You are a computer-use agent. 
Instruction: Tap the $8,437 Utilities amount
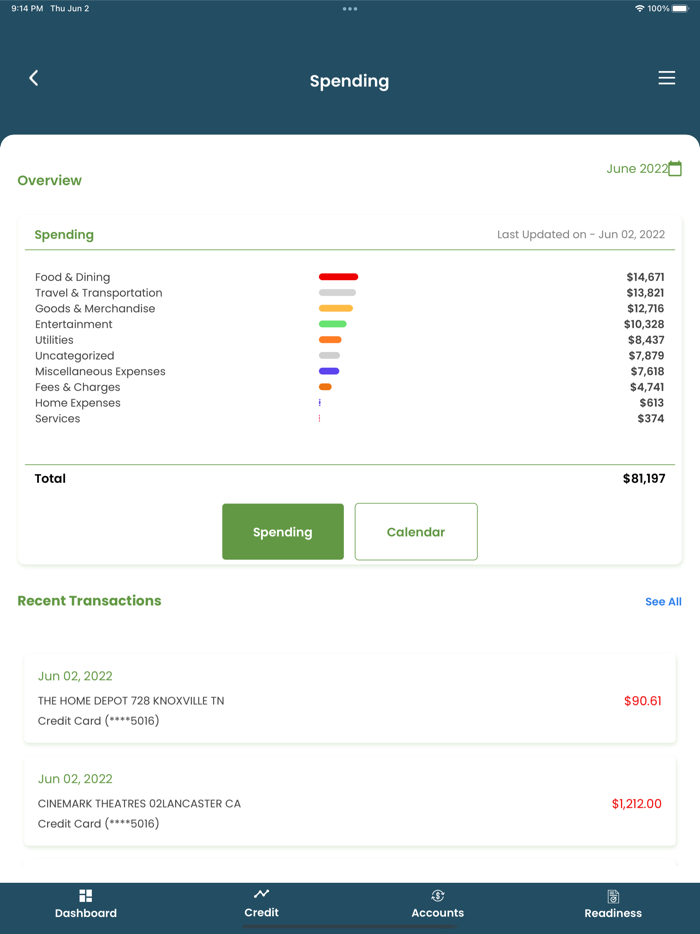click(x=646, y=340)
